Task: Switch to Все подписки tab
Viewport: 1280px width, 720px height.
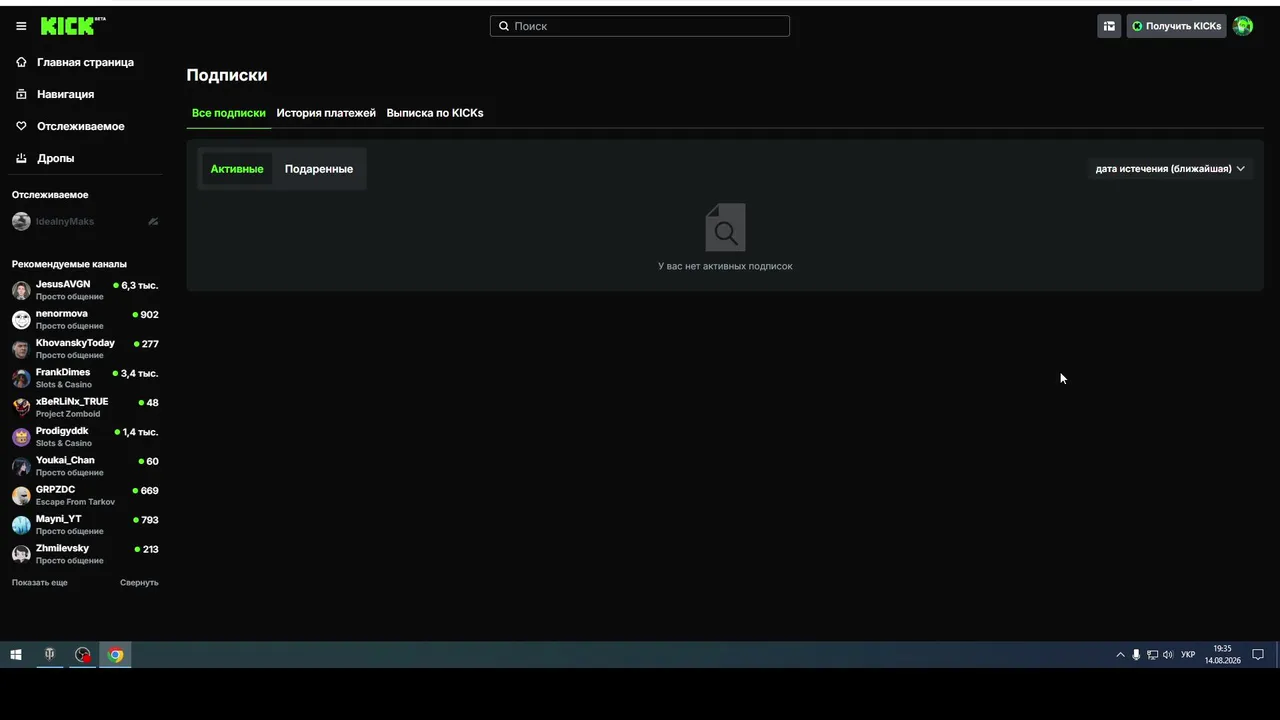Action: coord(229,113)
